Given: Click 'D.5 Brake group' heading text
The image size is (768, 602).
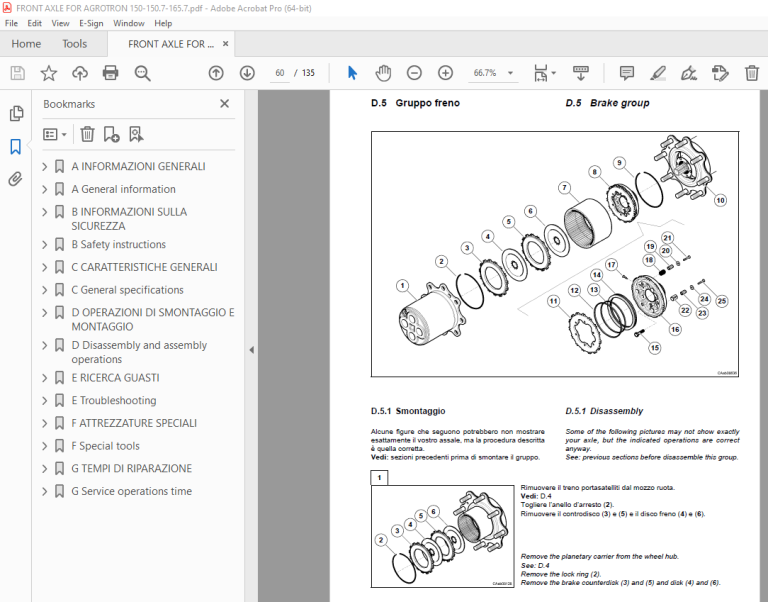Looking at the screenshot, I should click(x=607, y=103).
